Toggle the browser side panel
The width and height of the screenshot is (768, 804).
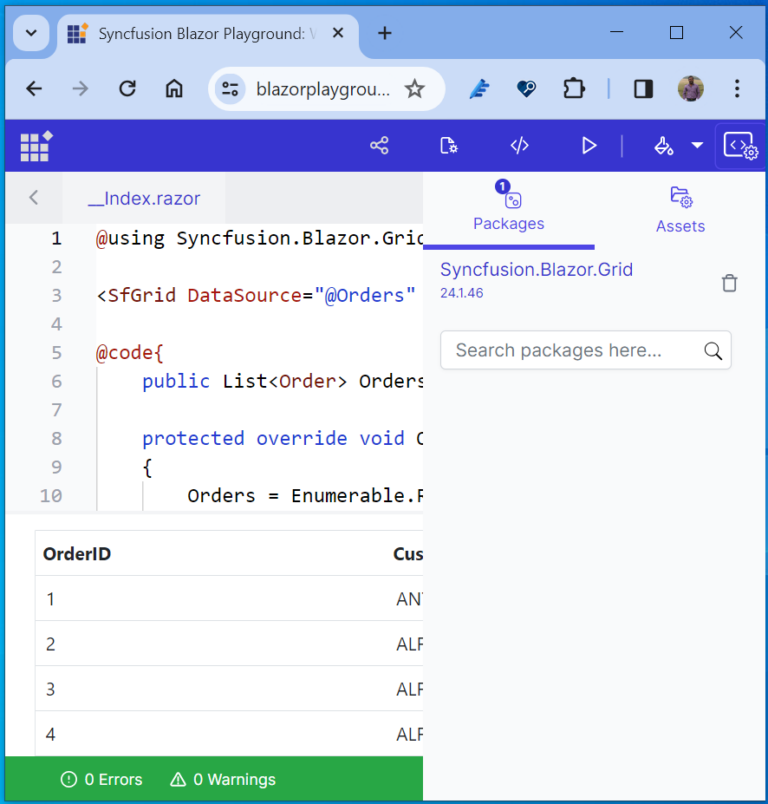[x=643, y=89]
